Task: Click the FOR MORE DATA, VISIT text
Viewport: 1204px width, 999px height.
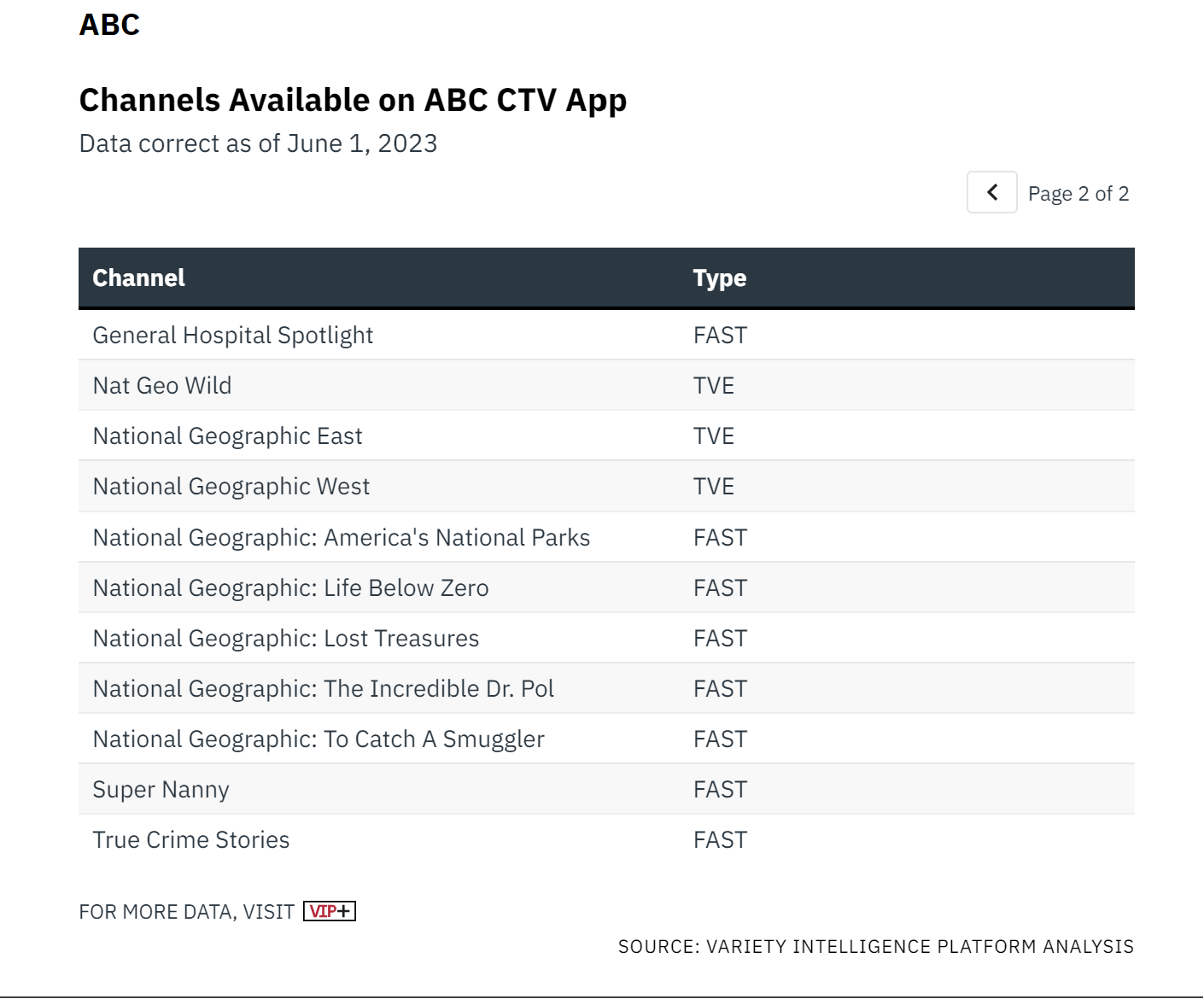Action: tap(186, 912)
